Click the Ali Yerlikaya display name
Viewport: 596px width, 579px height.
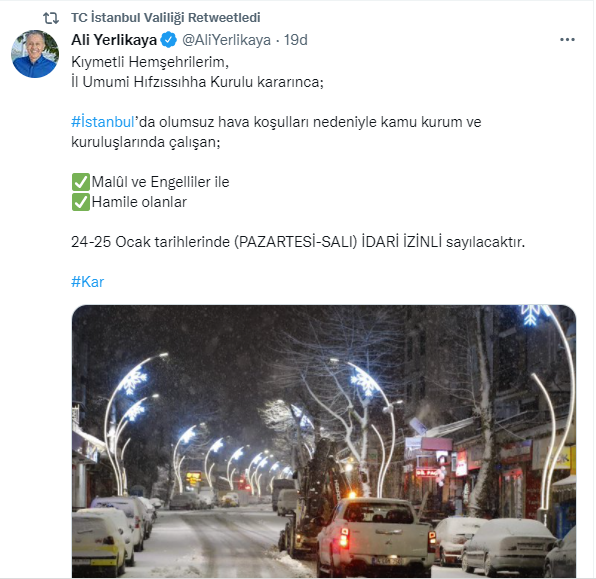point(114,40)
